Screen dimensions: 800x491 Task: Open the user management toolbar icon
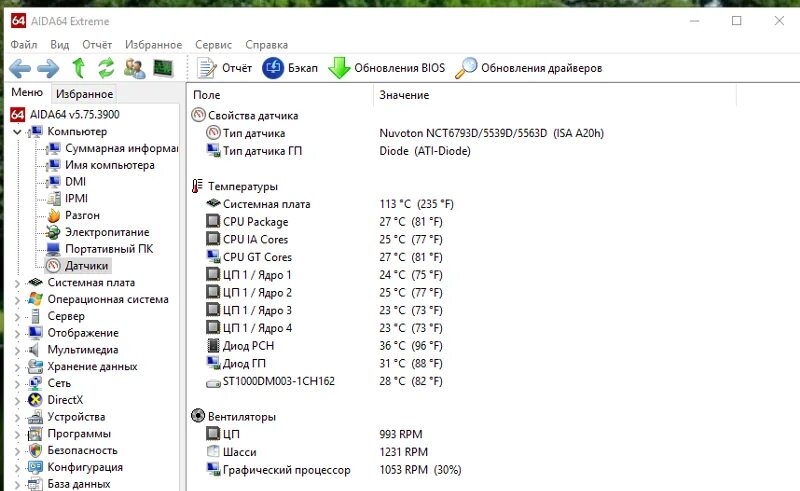135,68
